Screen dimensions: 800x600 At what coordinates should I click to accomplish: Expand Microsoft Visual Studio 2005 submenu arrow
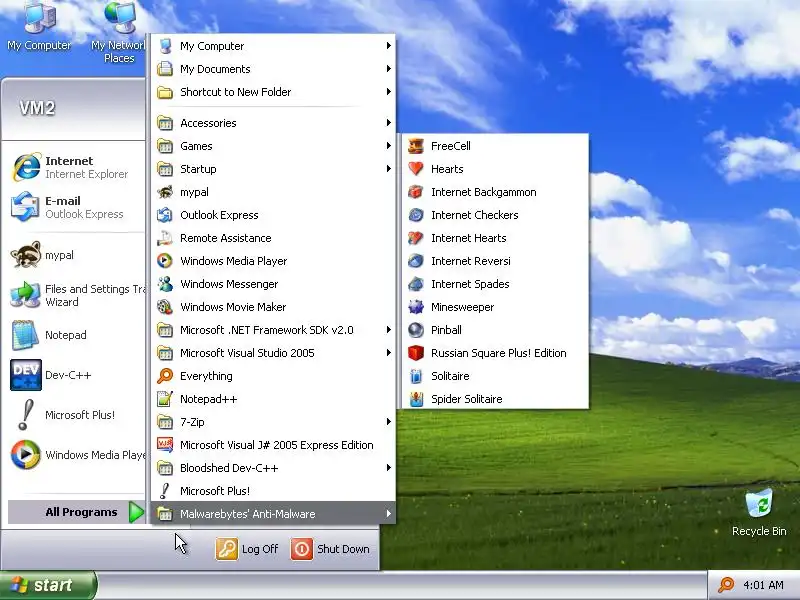pos(389,353)
